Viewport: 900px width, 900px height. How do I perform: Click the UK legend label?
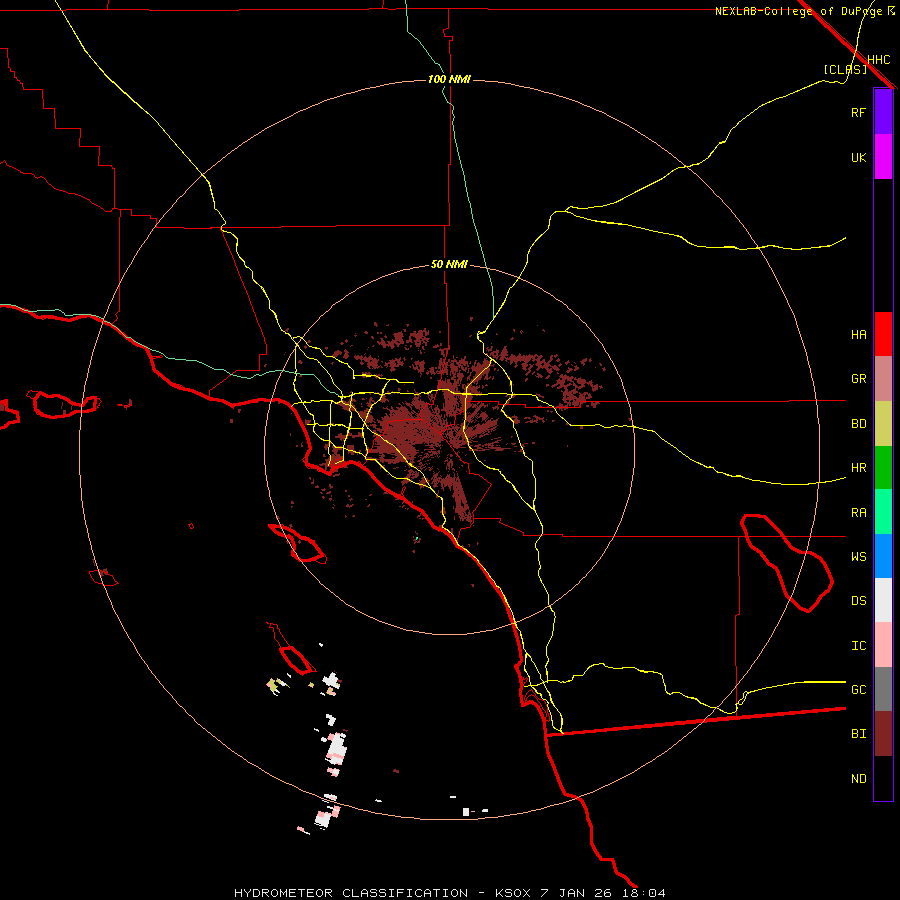pyautogui.click(x=858, y=157)
